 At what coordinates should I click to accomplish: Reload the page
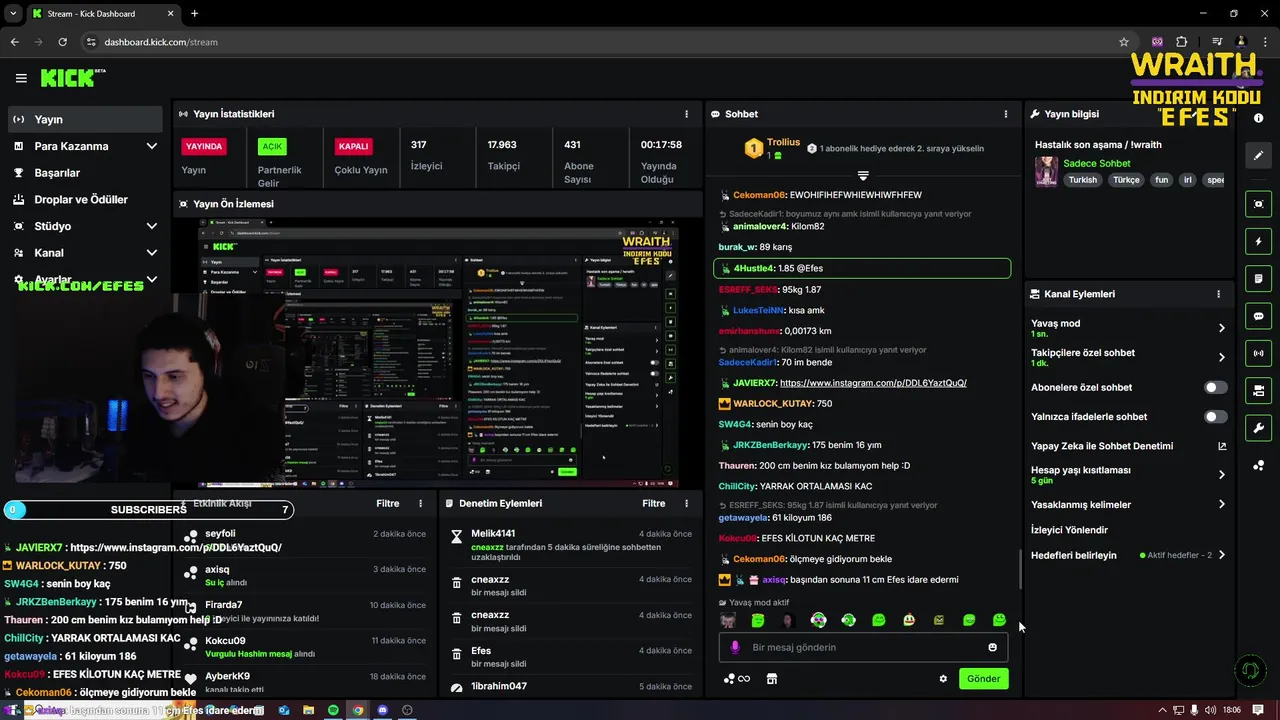62,42
